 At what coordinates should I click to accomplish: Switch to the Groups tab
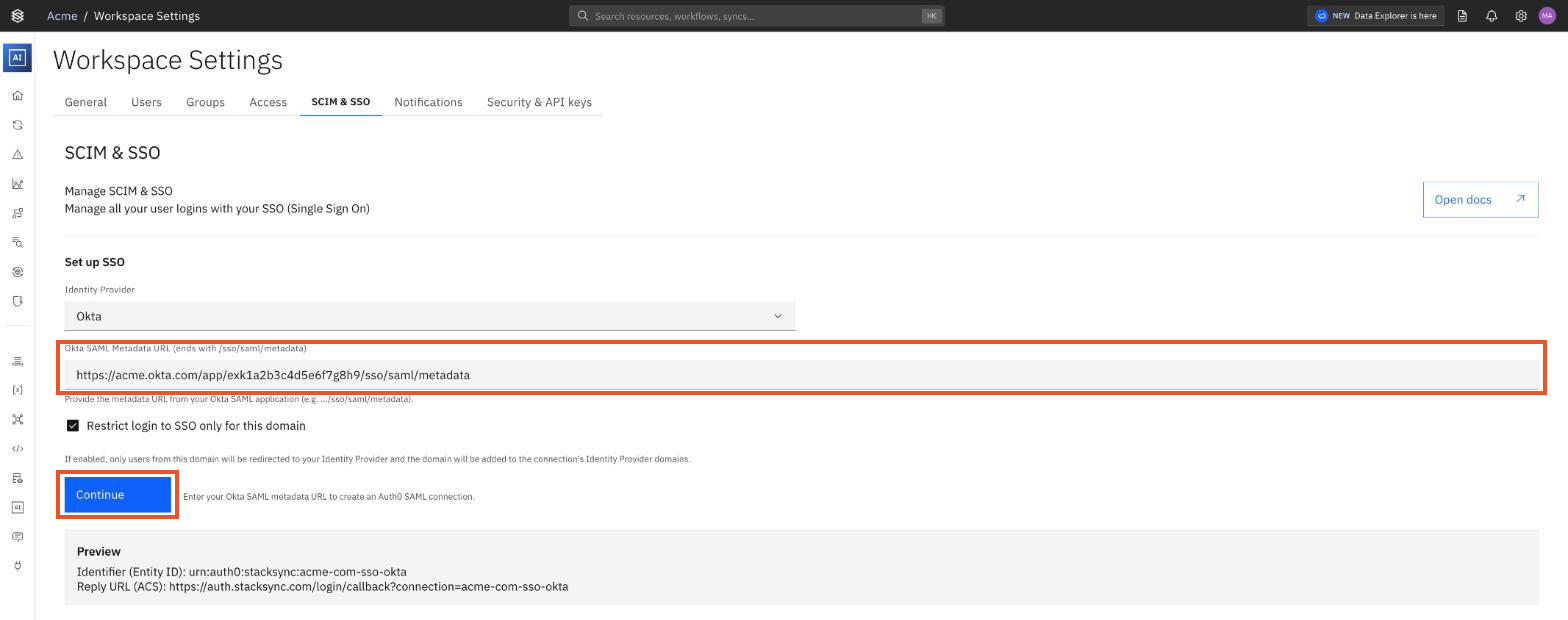tap(205, 102)
